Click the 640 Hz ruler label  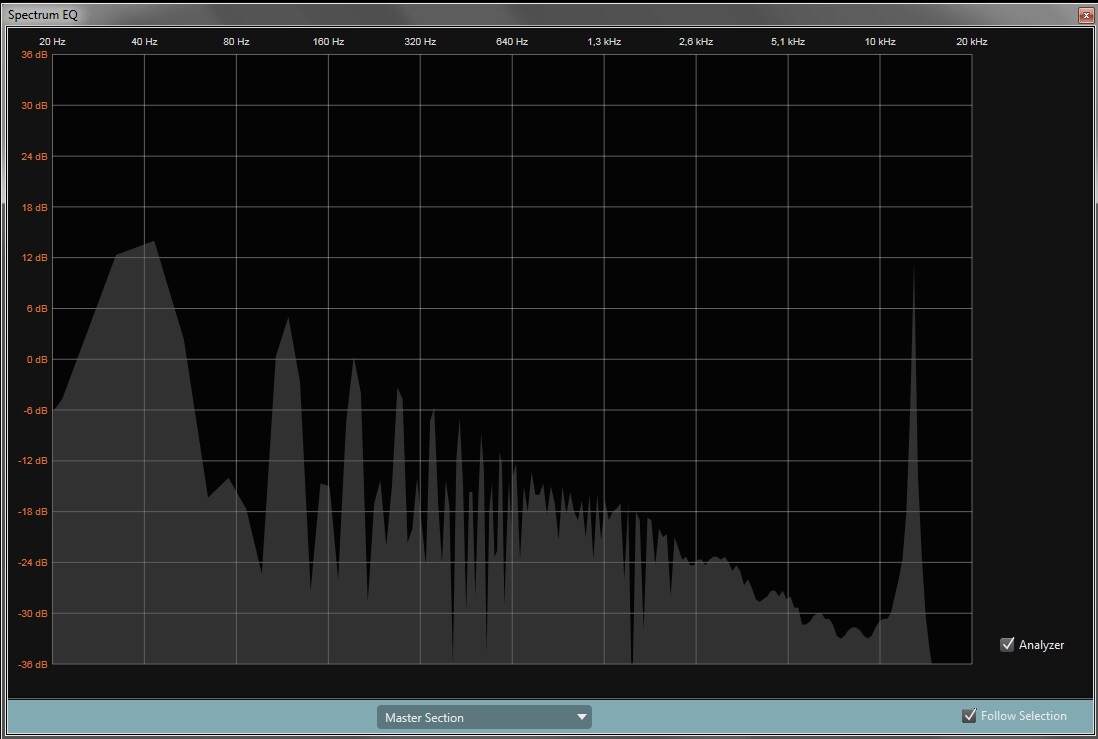click(x=511, y=41)
